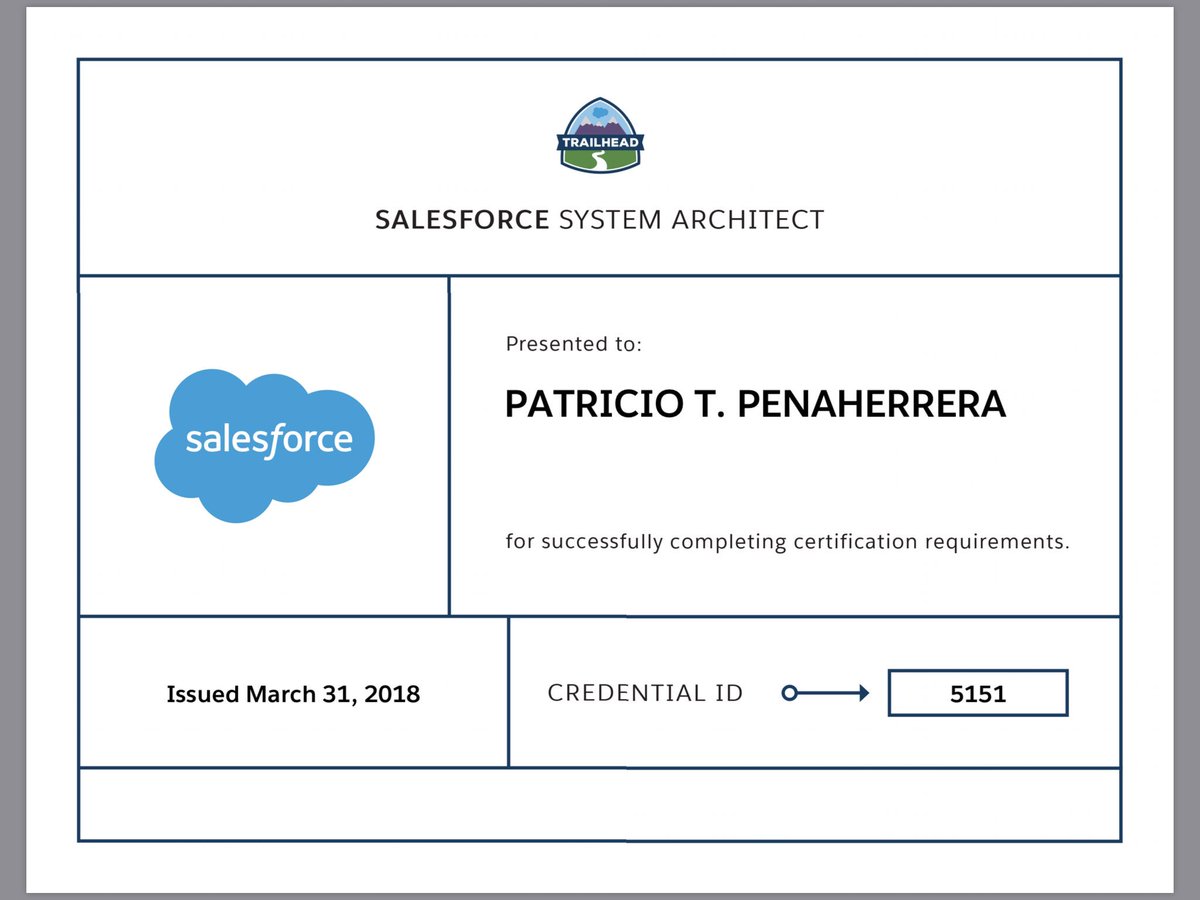This screenshot has height=900, width=1200.
Task: Click the credential ID box showing 5151
Action: pyautogui.click(x=978, y=693)
